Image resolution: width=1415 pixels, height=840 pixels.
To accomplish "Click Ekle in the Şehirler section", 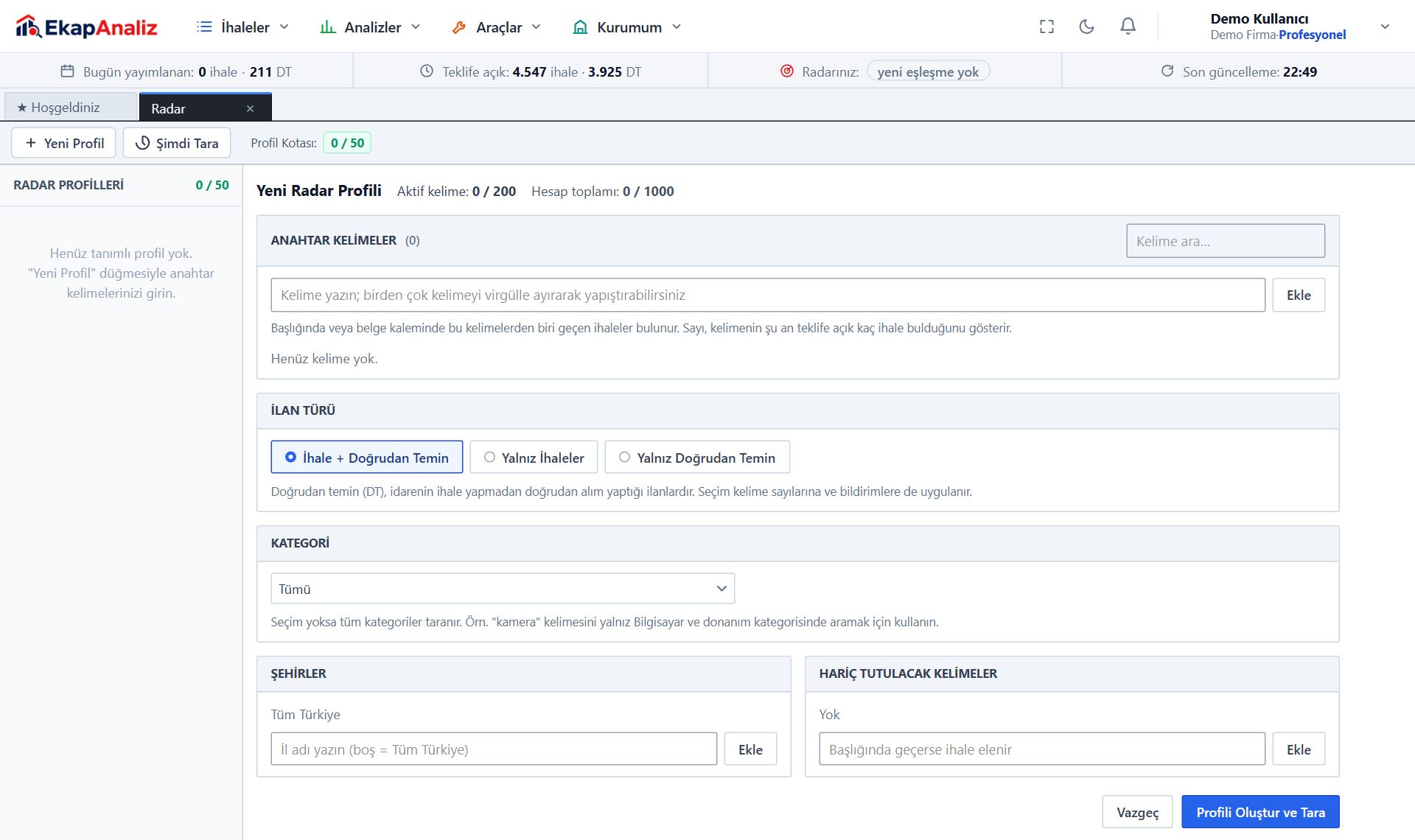I will coord(750,749).
